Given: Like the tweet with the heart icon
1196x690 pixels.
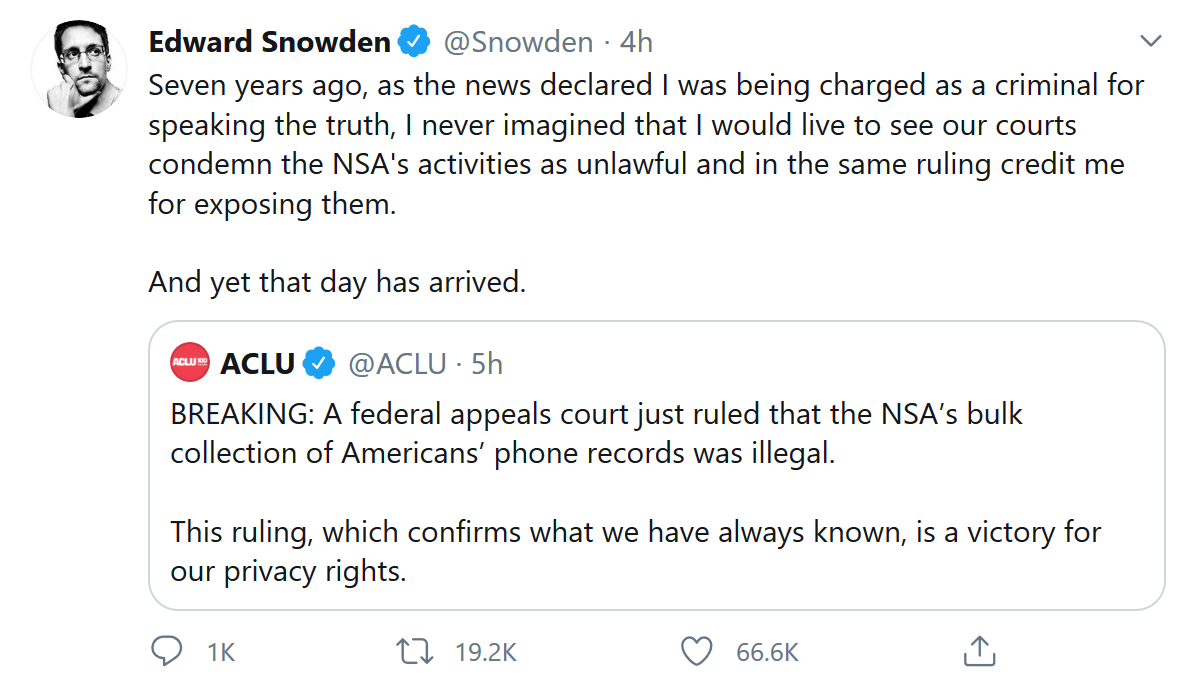Looking at the screenshot, I should pyautogui.click(x=696, y=652).
